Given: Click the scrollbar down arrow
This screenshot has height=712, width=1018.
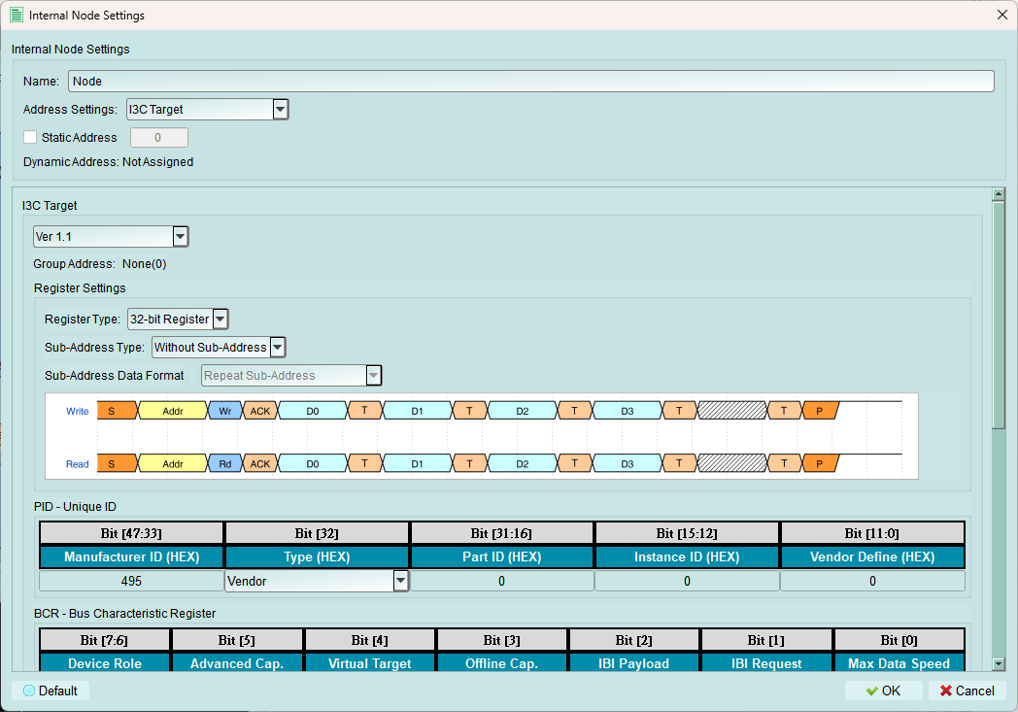Looking at the screenshot, I should tap(999, 663).
